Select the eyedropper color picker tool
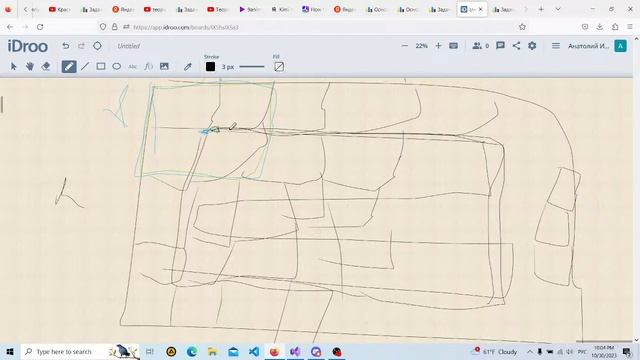640x360 pixels. coord(188,67)
